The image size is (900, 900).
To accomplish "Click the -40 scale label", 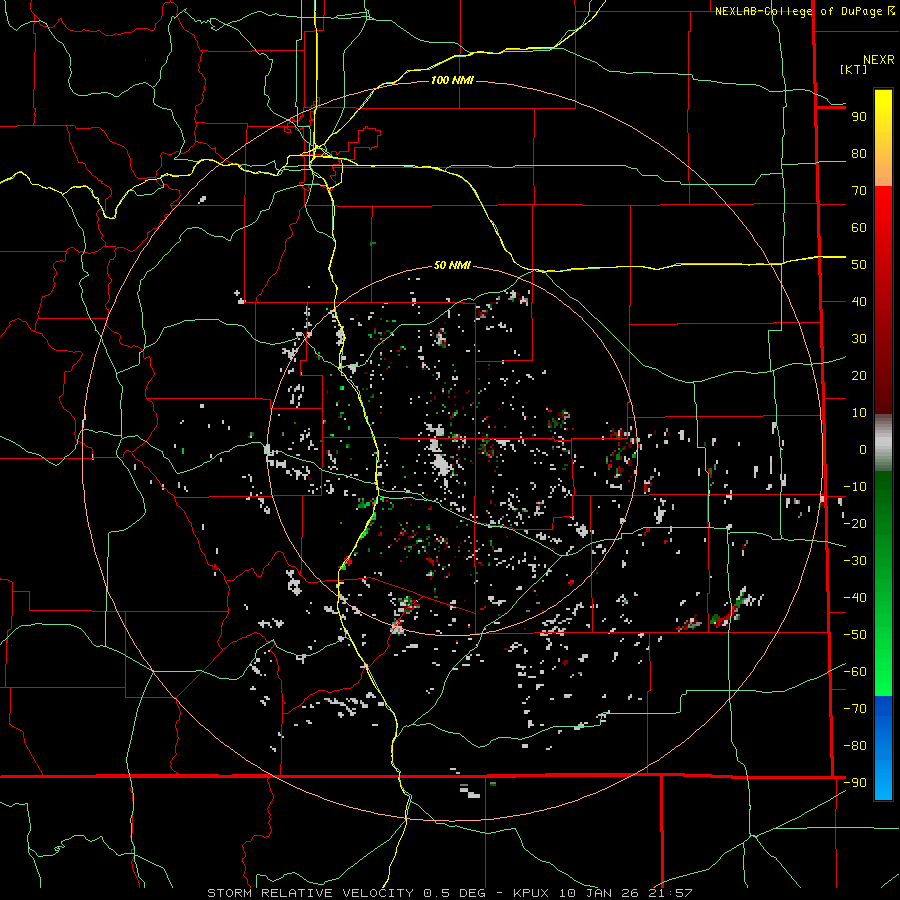I will (x=855, y=598).
